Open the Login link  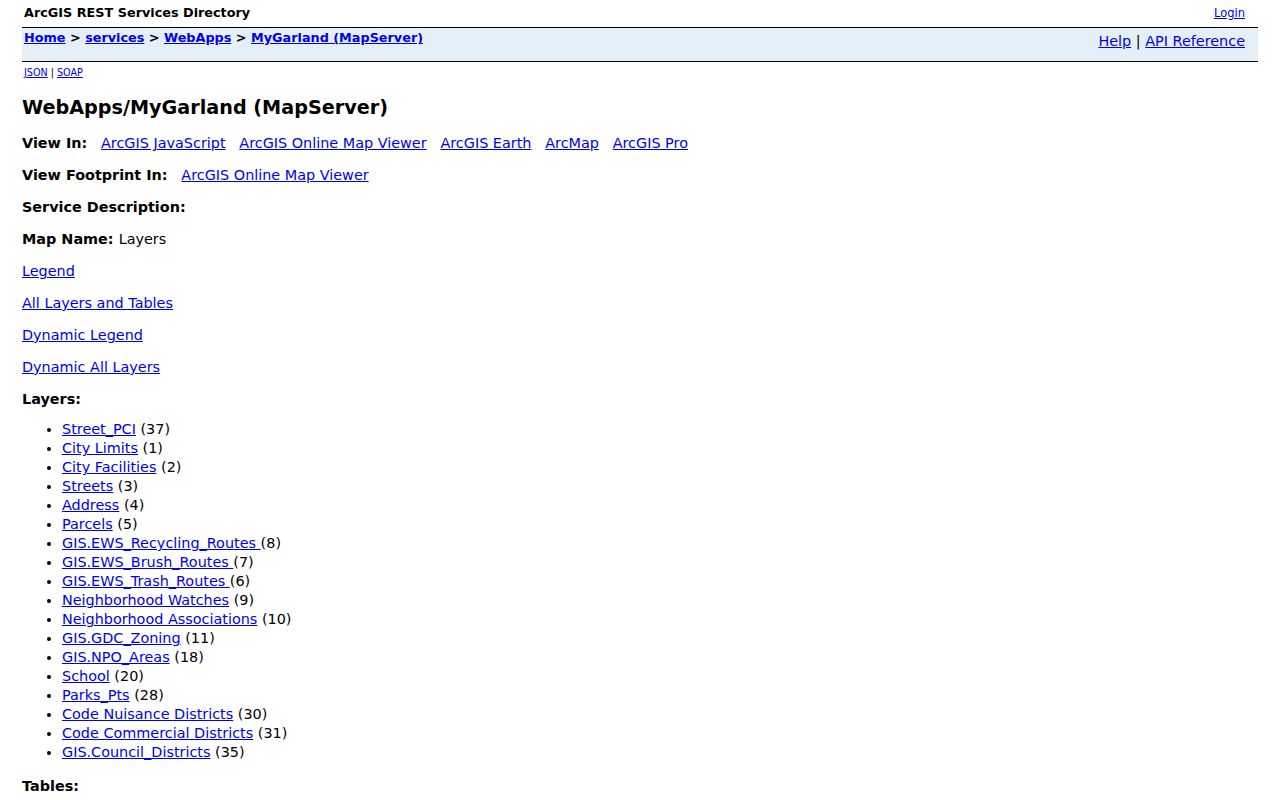[1229, 13]
